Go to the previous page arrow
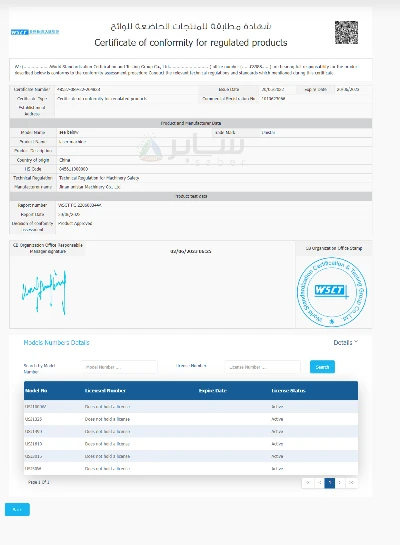Viewport: 400px width, 545px height. (319, 482)
